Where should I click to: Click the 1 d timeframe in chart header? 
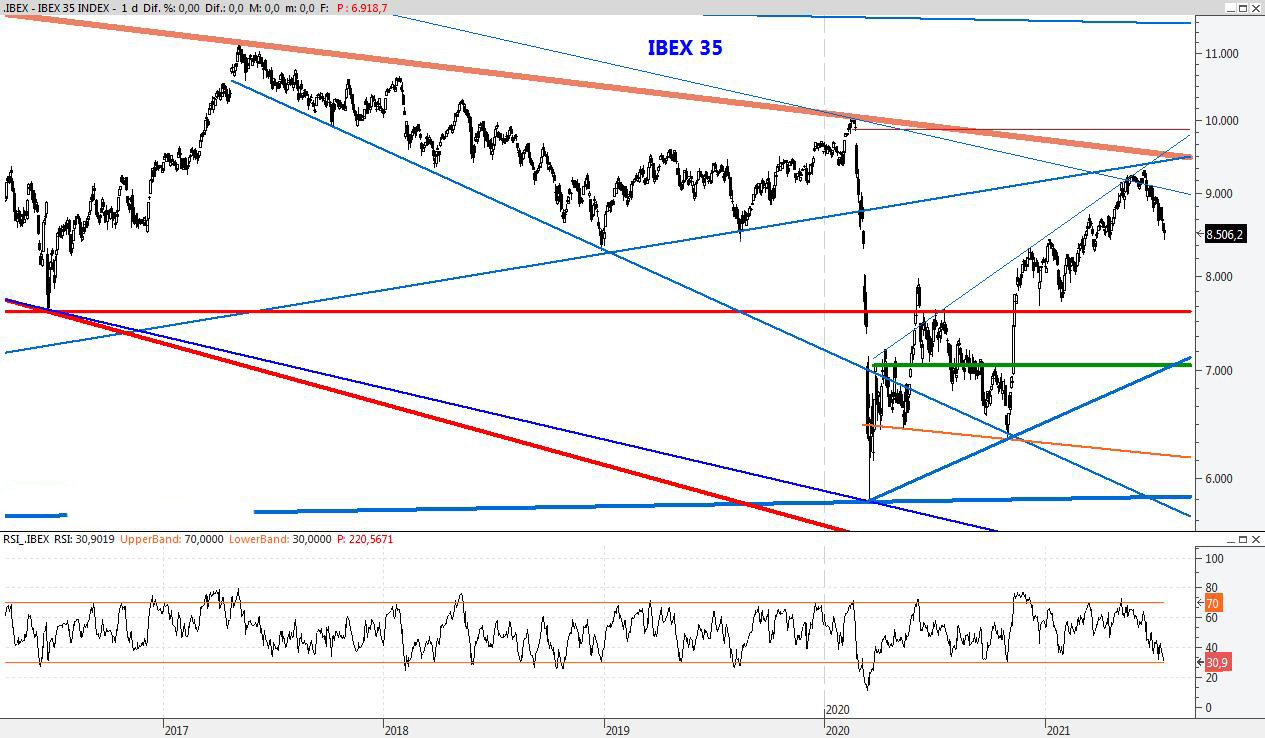tap(130, 8)
